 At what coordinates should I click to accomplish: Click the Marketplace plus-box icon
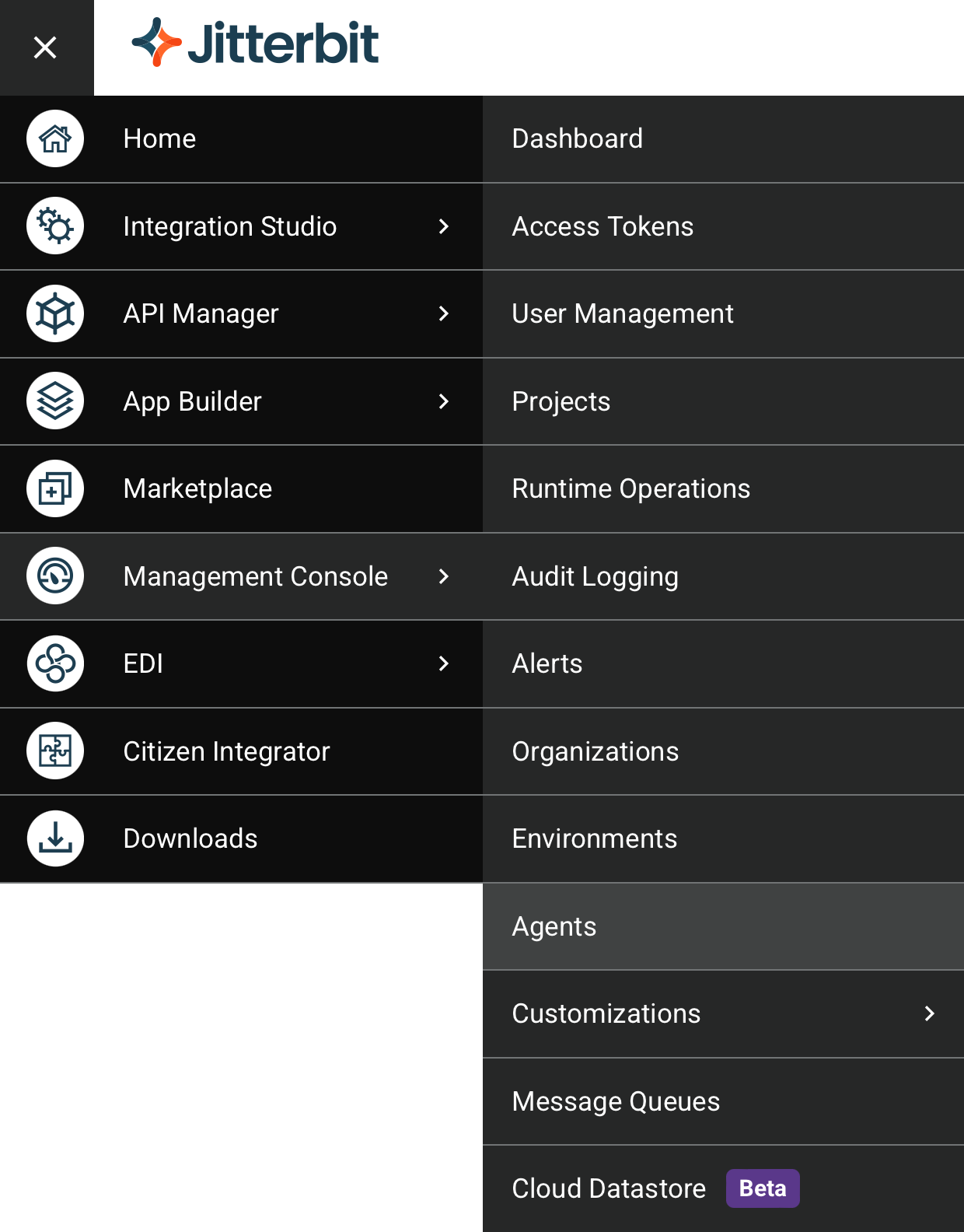(55, 488)
